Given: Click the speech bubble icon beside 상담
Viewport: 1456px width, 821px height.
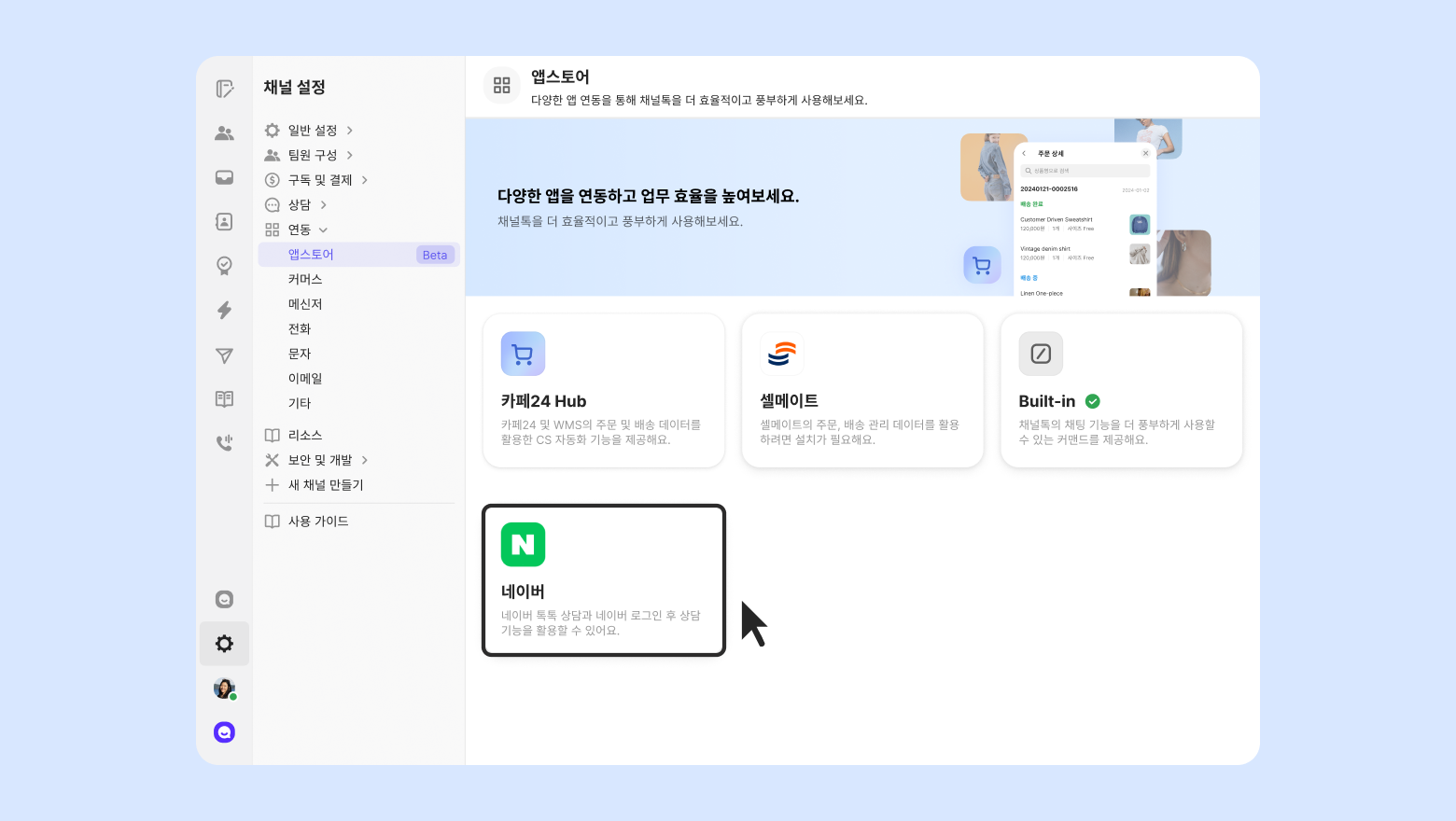Looking at the screenshot, I should click(x=273, y=205).
